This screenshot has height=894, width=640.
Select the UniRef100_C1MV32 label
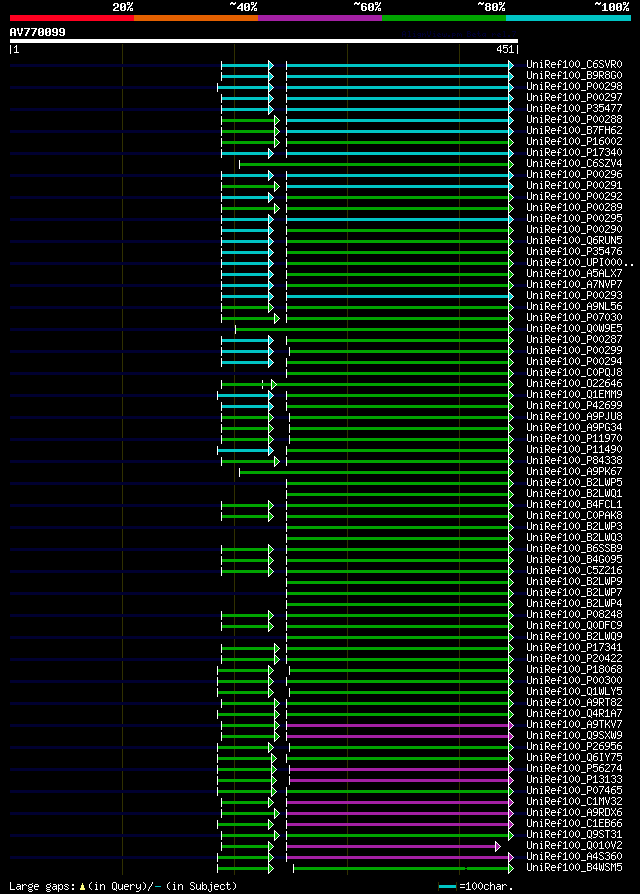pos(574,802)
